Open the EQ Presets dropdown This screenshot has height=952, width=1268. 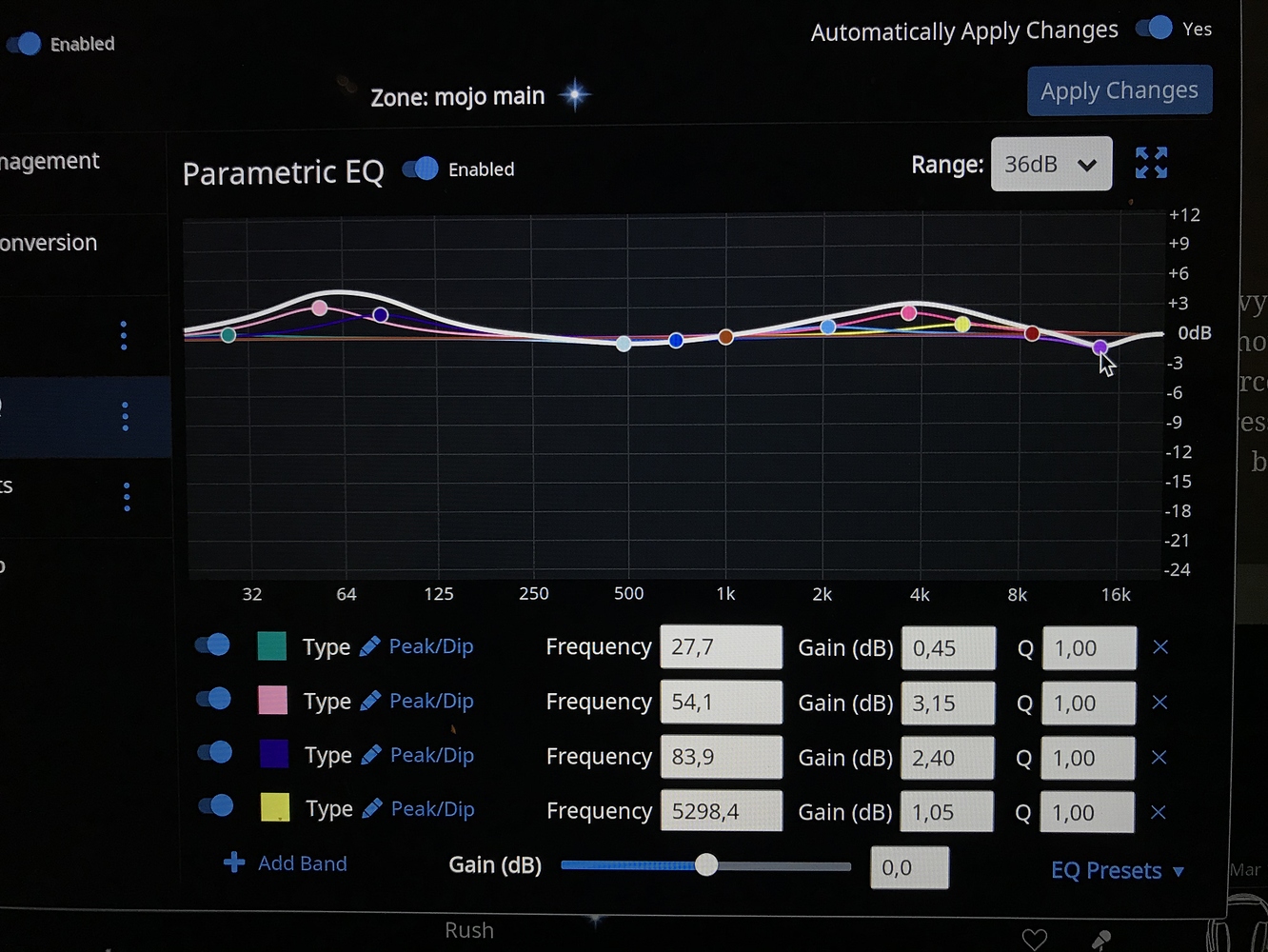coord(1116,870)
